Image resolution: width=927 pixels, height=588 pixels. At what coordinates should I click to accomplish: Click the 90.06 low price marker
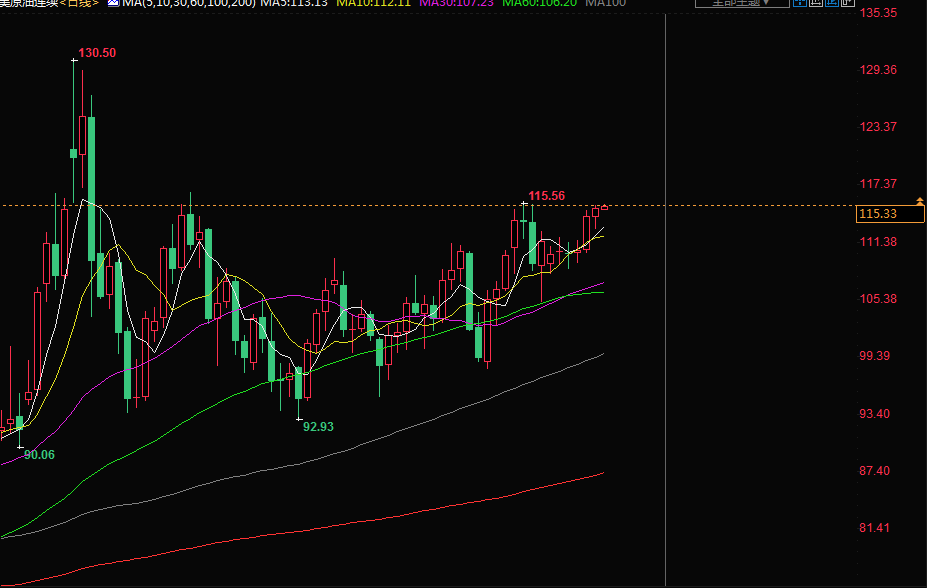(40, 455)
